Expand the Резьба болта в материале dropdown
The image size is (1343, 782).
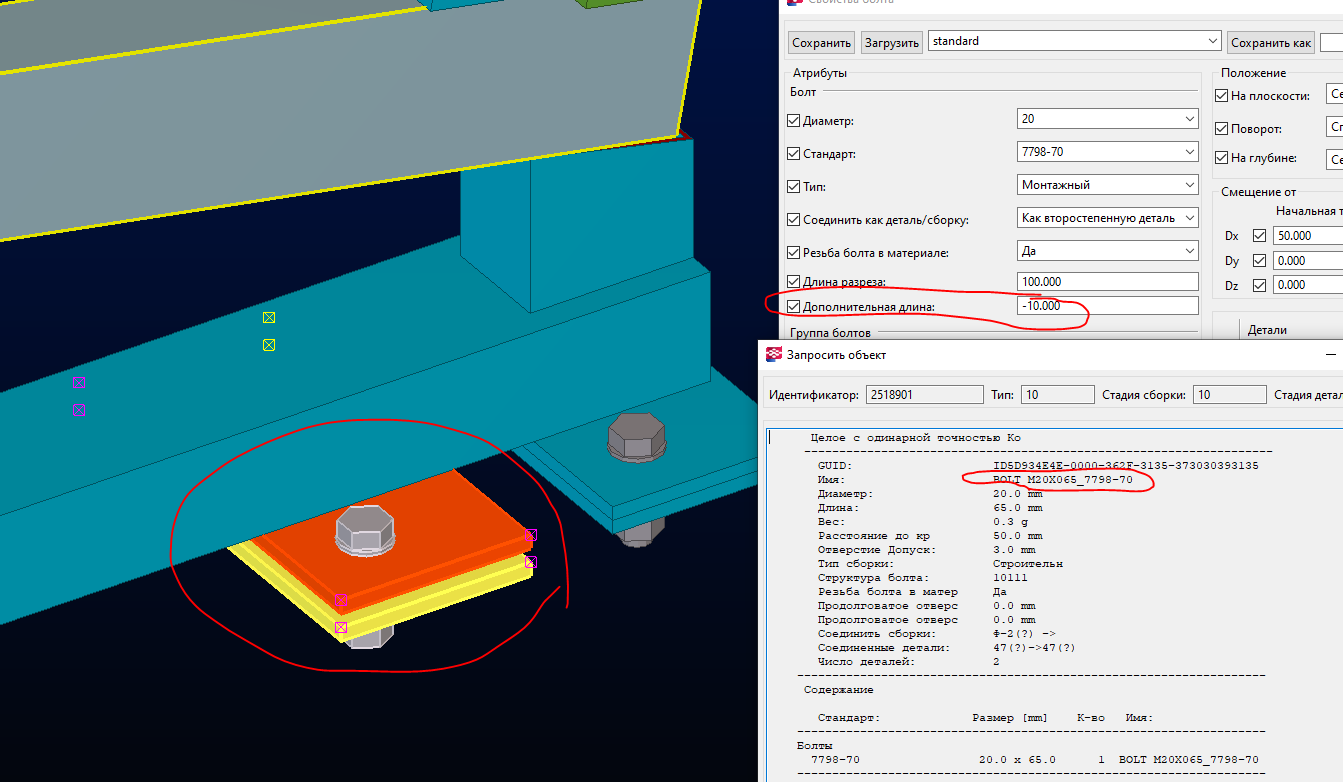[x=1107, y=250]
